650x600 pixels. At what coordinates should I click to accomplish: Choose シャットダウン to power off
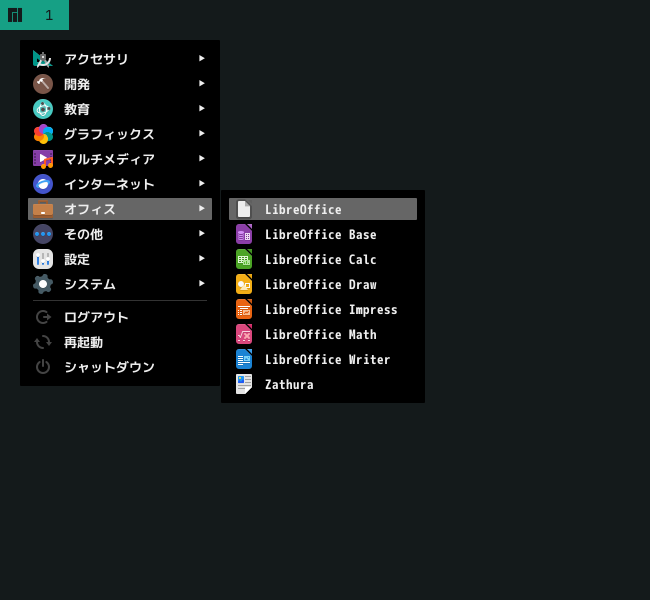click(120, 367)
